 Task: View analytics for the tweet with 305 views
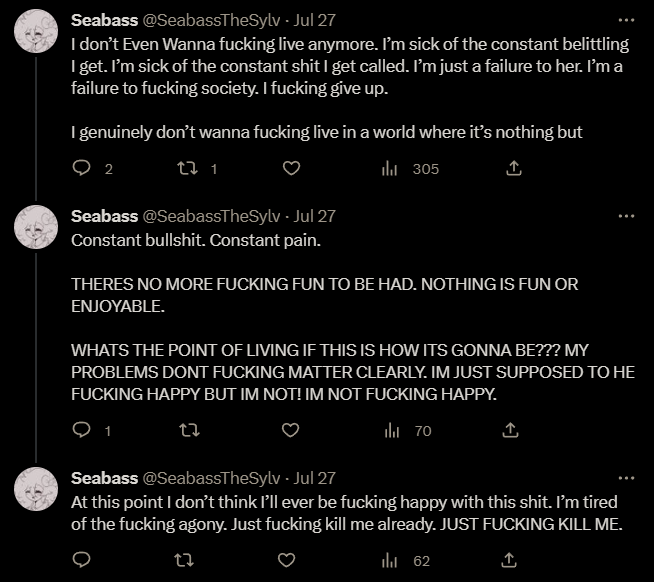pos(391,169)
